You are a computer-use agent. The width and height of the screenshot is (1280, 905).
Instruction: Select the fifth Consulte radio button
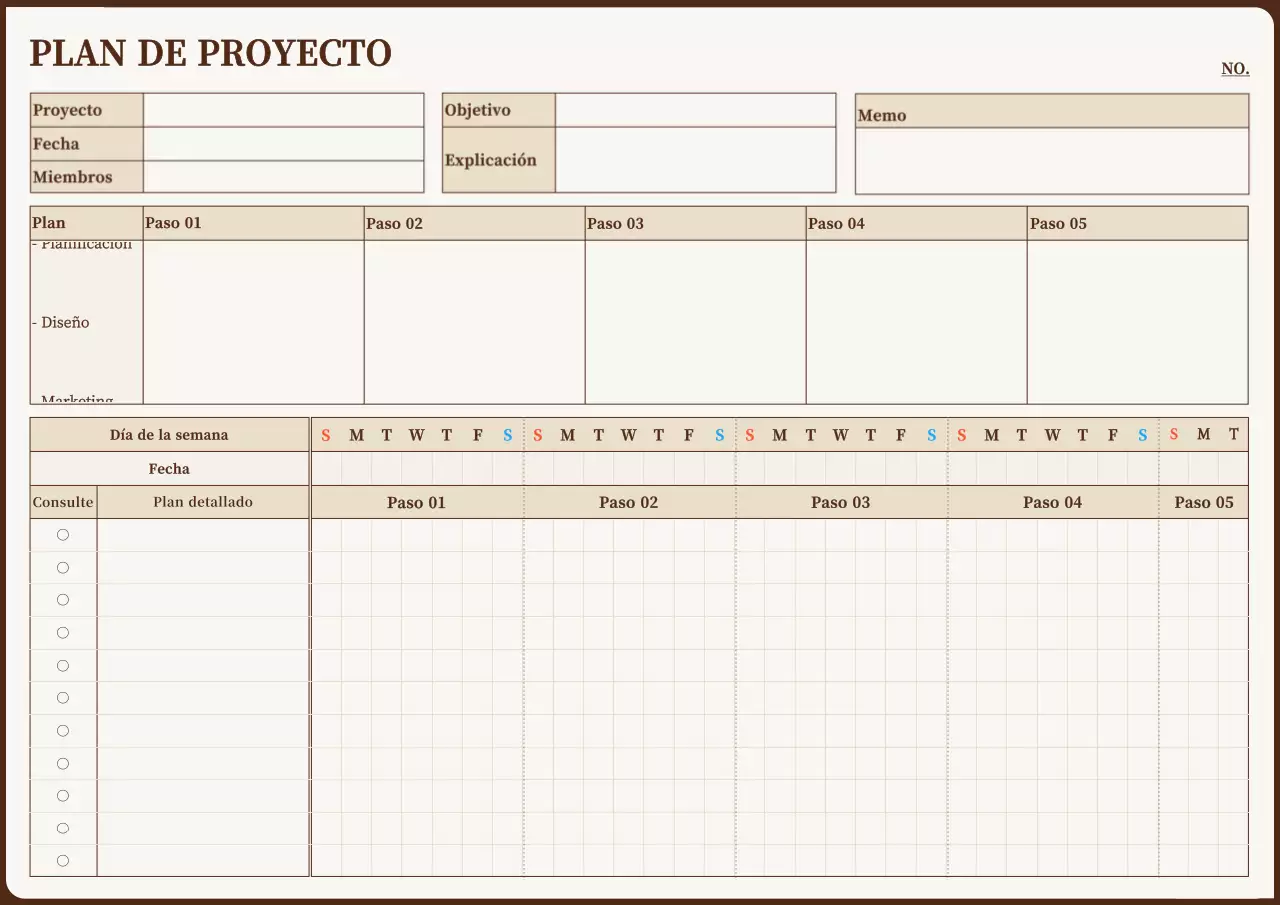click(x=63, y=664)
